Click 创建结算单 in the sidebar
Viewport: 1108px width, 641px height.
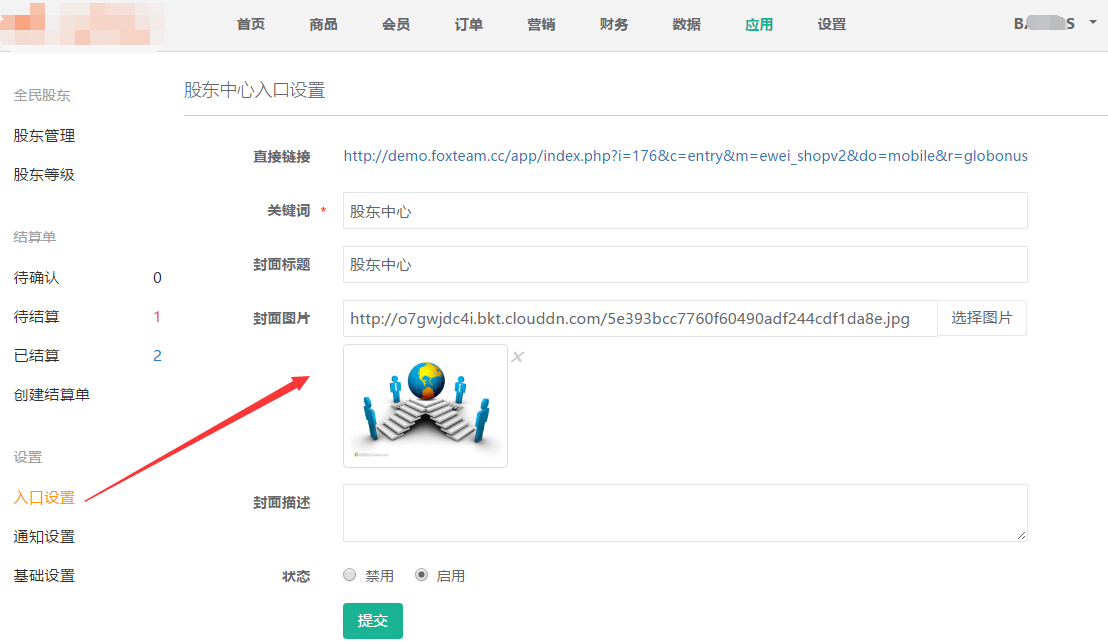(52, 395)
